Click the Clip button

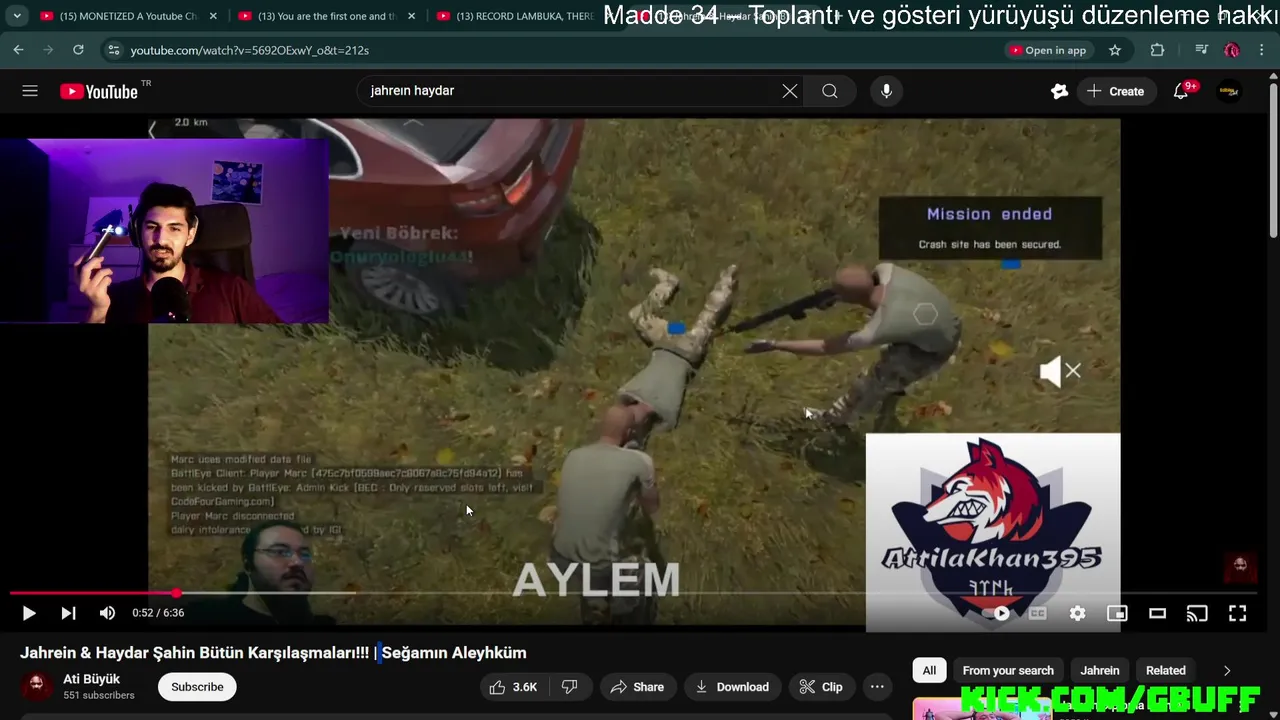[821, 687]
